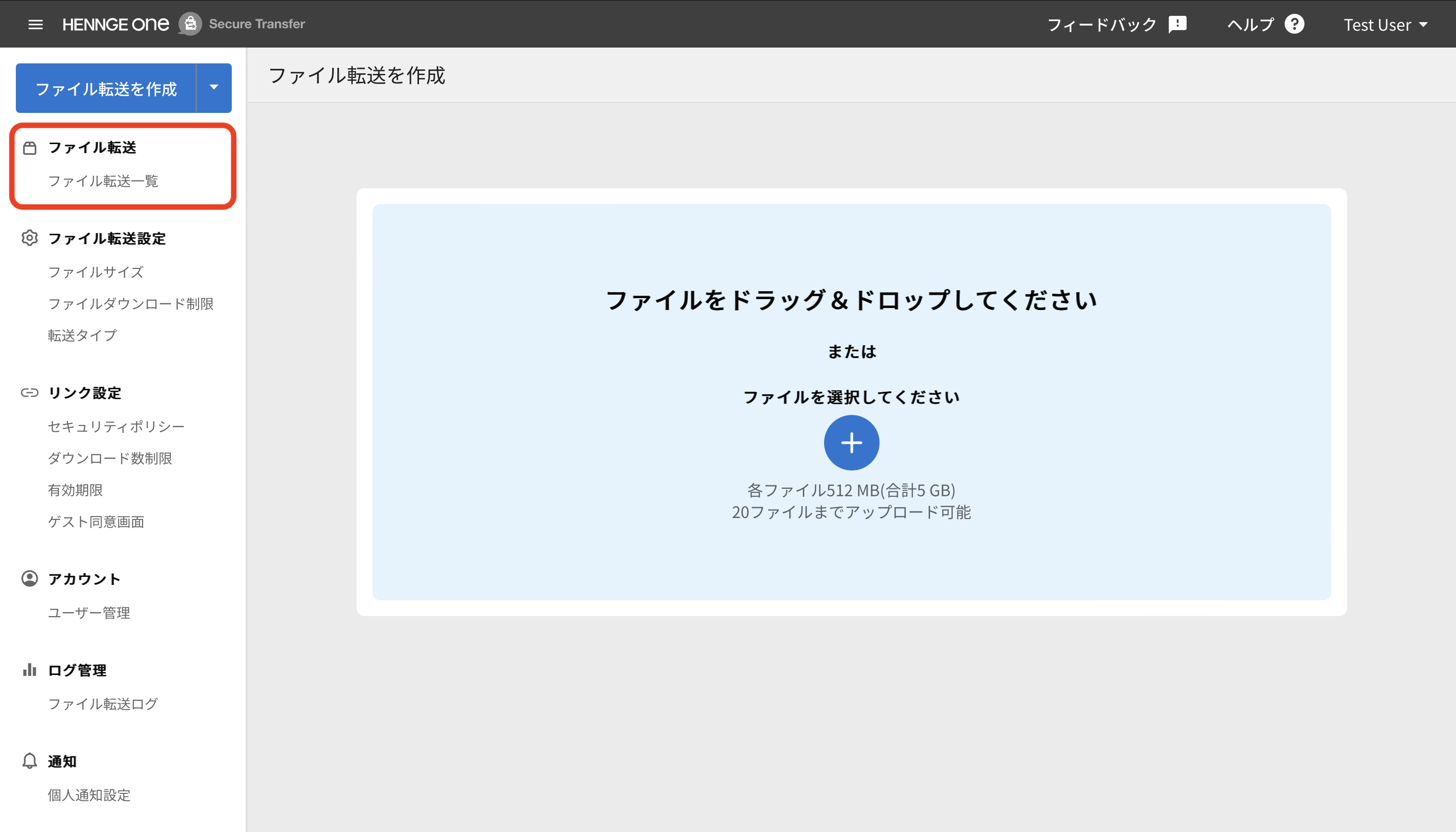Image resolution: width=1456 pixels, height=832 pixels.
Task: Select the アカウント heading
Action: [84, 579]
